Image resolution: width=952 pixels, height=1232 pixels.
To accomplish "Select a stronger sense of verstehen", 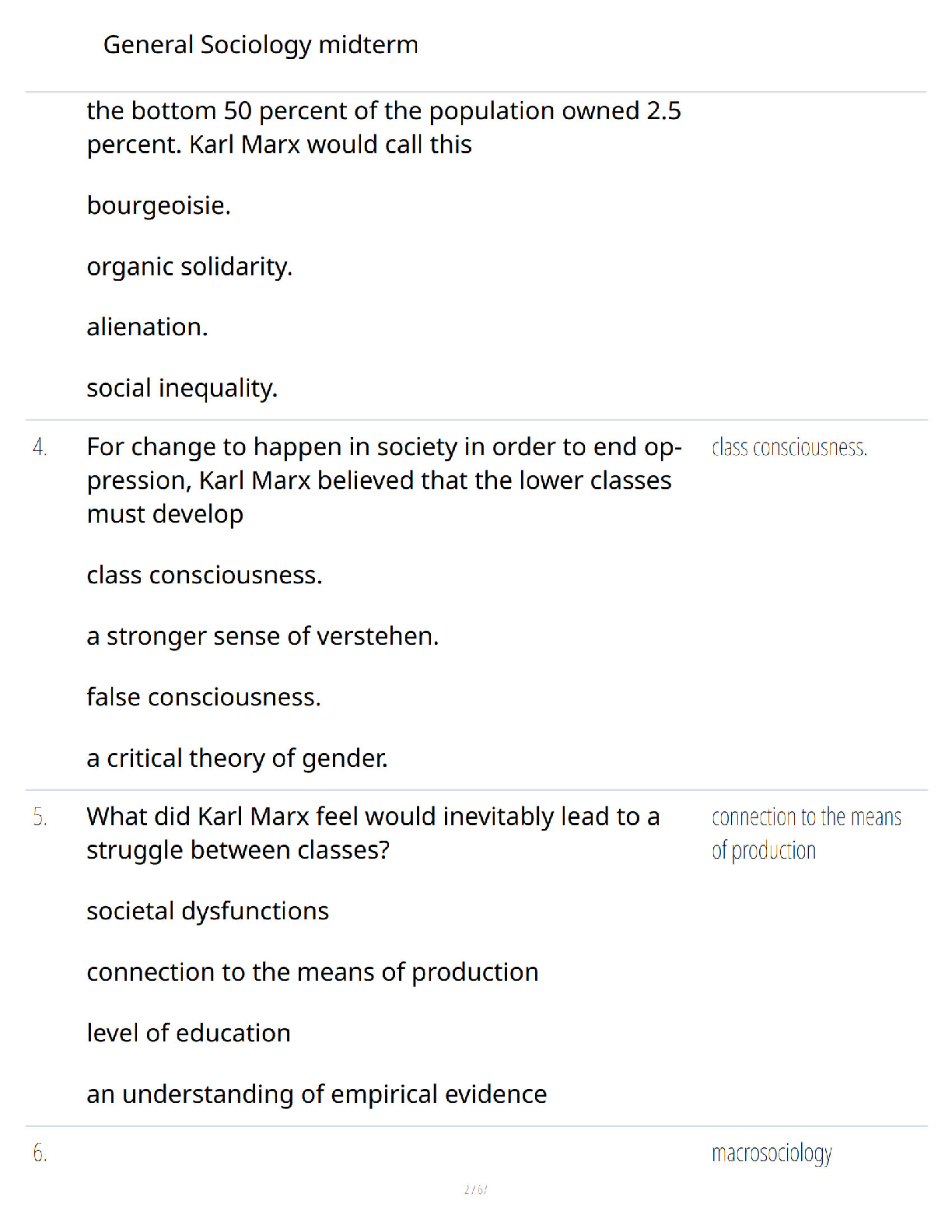I will 263,636.
